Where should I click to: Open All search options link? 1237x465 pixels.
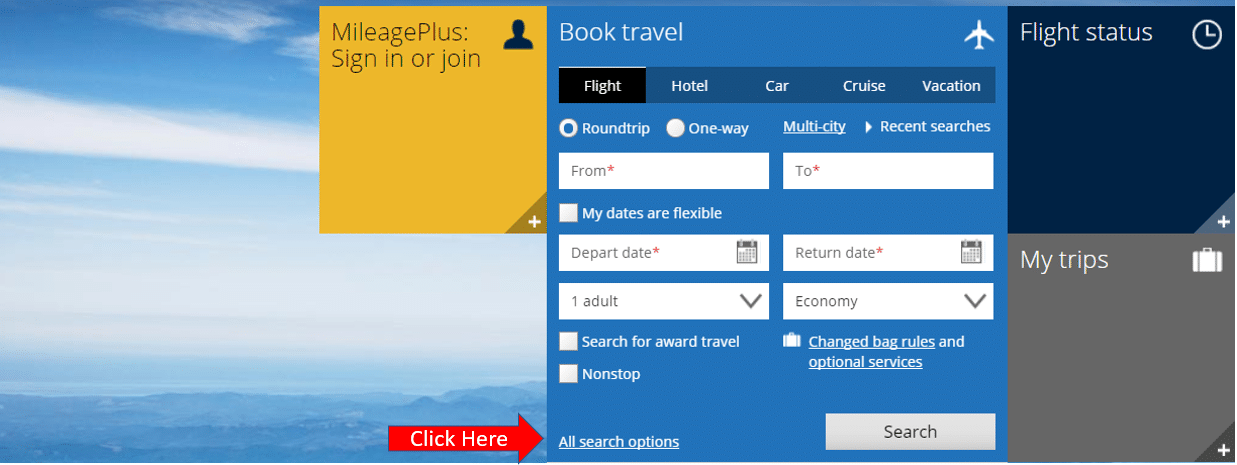click(x=619, y=442)
